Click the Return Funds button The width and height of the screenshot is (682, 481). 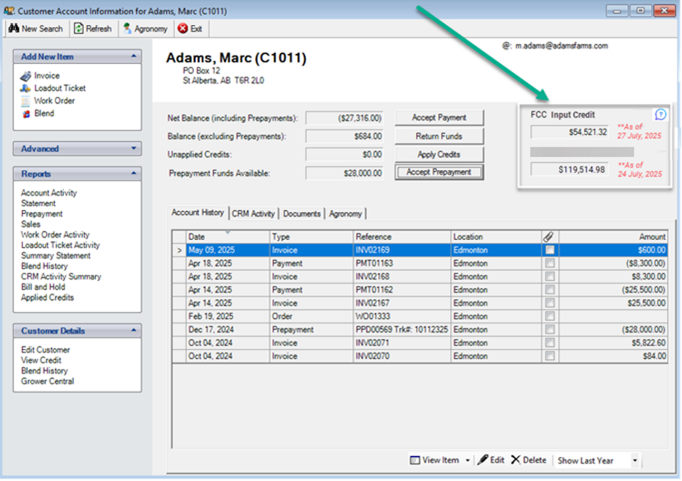[439, 136]
